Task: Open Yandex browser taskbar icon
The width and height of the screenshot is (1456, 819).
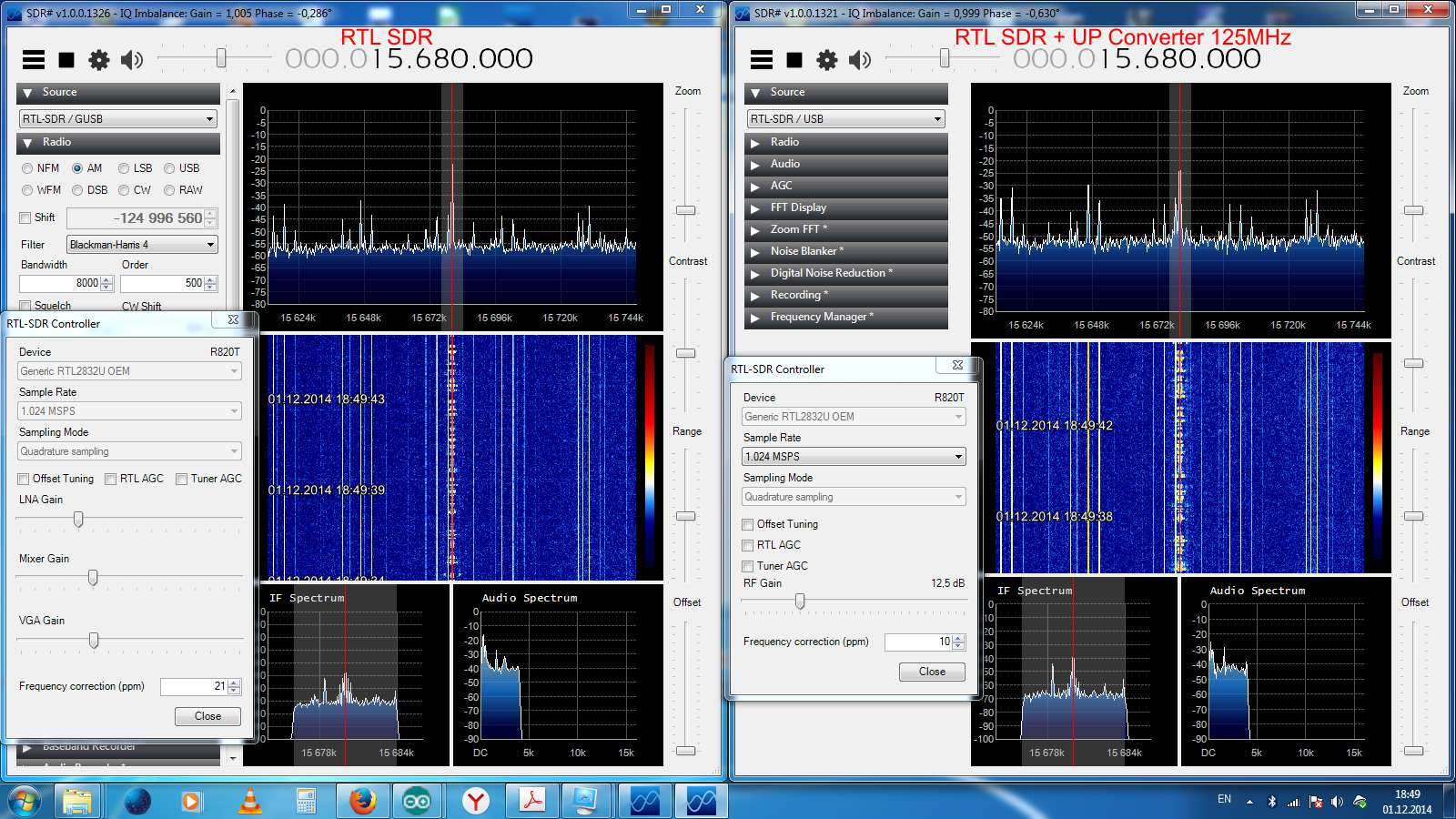Action: point(475,802)
